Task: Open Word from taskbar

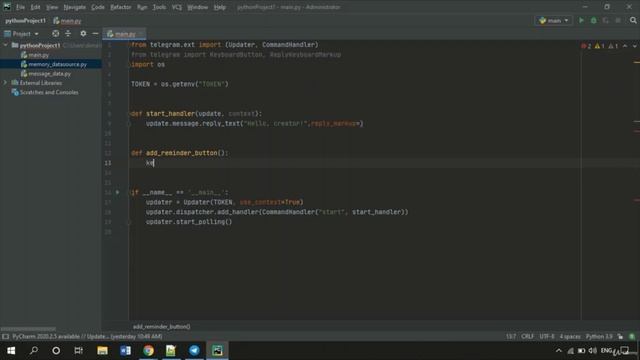Action: 125,351
